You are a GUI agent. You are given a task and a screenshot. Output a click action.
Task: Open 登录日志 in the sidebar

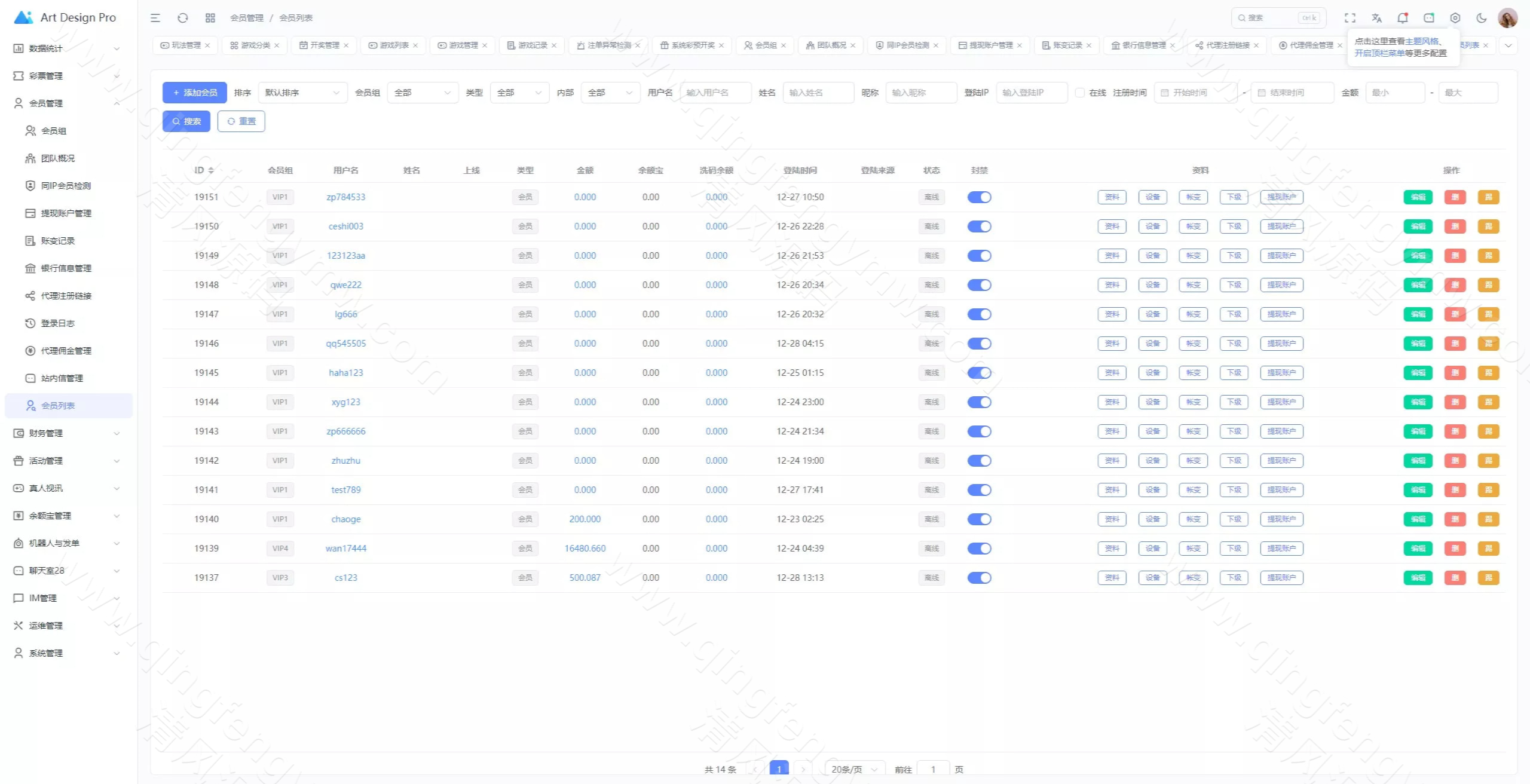coord(57,323)
